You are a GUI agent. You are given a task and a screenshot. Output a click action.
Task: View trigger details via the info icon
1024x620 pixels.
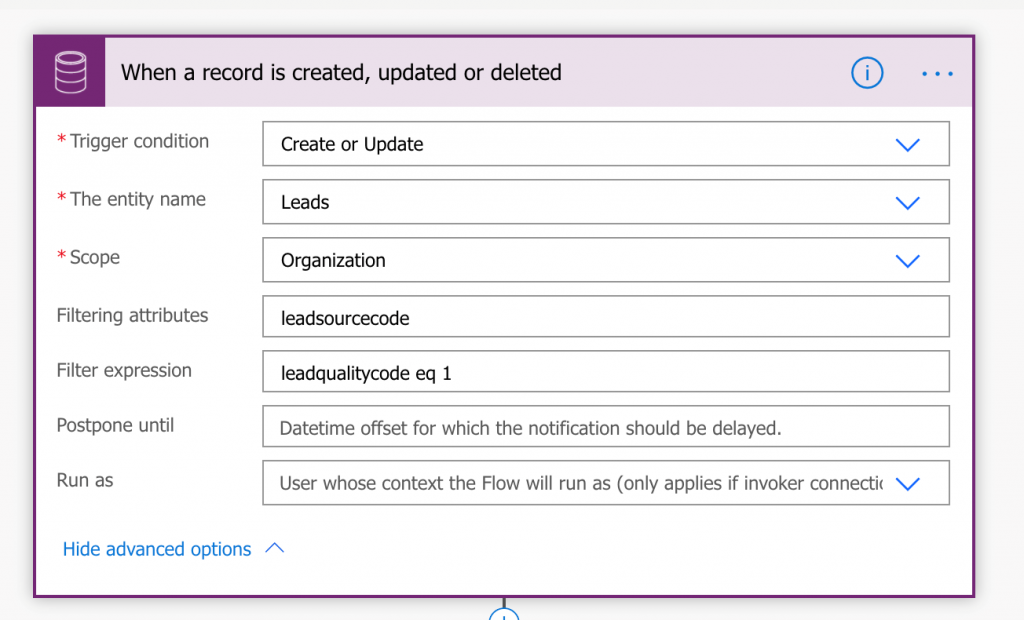click(x=867, y=72)
